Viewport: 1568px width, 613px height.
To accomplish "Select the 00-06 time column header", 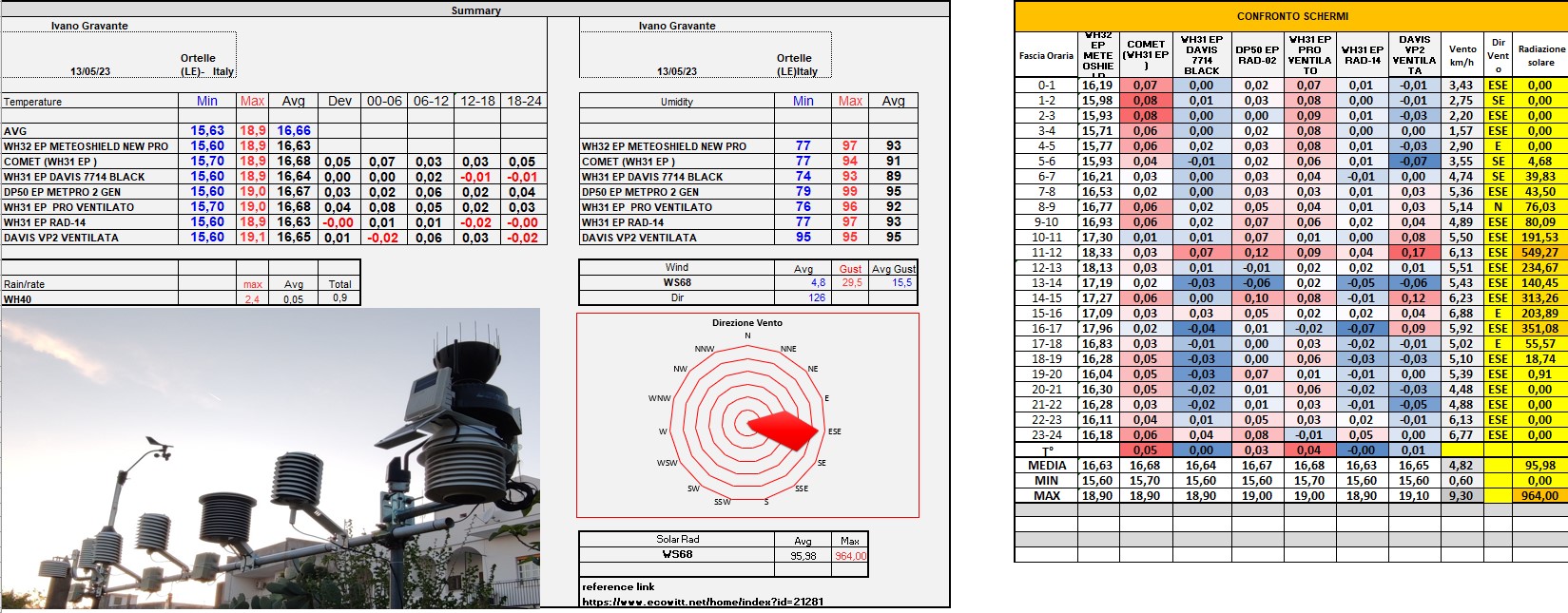I will click(384, 101).
